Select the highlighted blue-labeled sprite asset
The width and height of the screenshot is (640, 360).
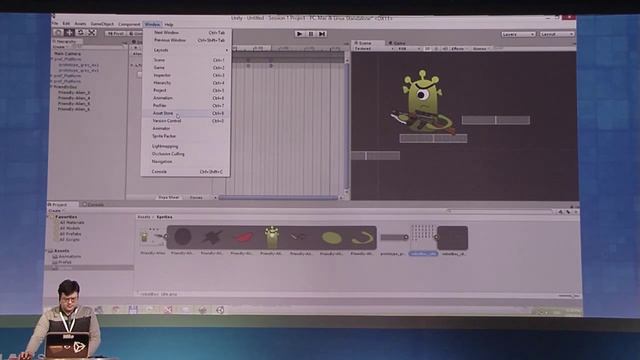423,240
